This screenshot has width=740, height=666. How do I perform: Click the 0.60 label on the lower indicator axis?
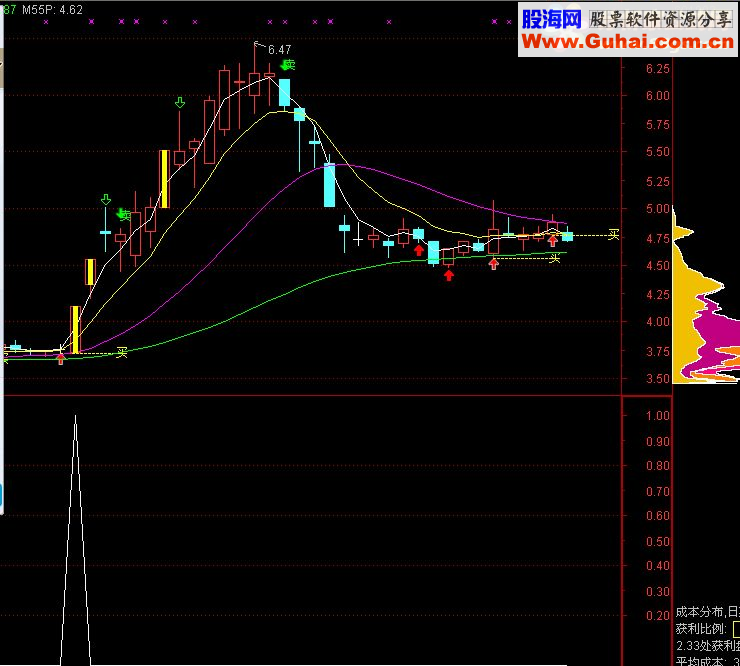tap(657, 516)
